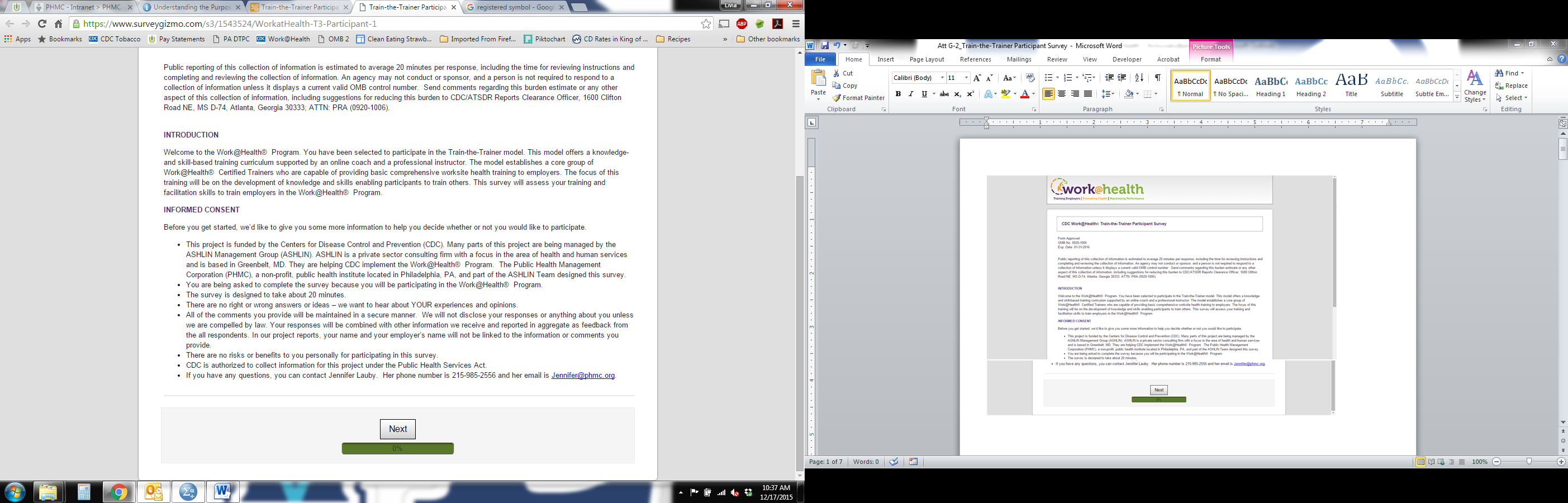Image resolution: width=1568 pixels, height=503 pixels.
Task: Apply the Heading 1 style
Action: pos(1271,86)
